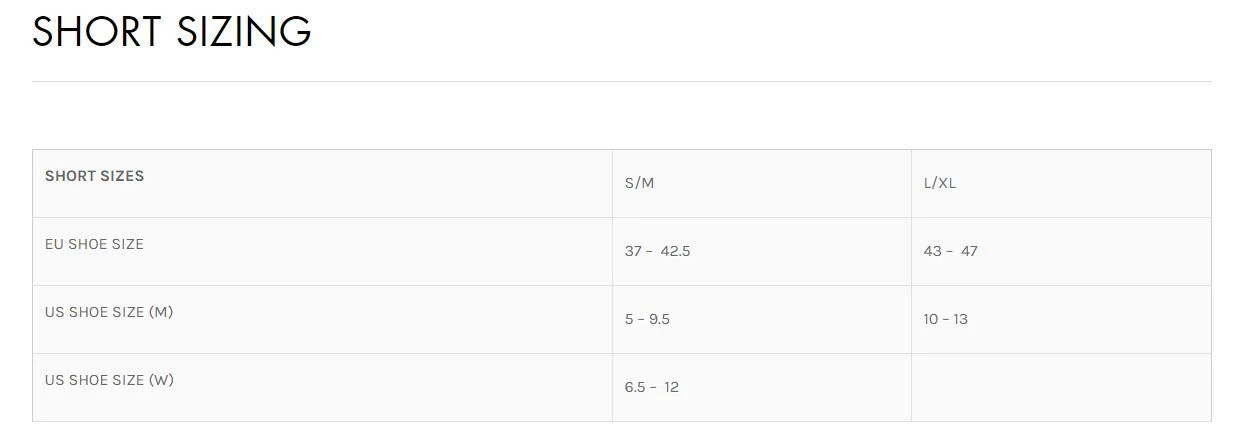Screen dimensions: 1236x442
Task: Click the S/M column header
Action: point(639,183)
